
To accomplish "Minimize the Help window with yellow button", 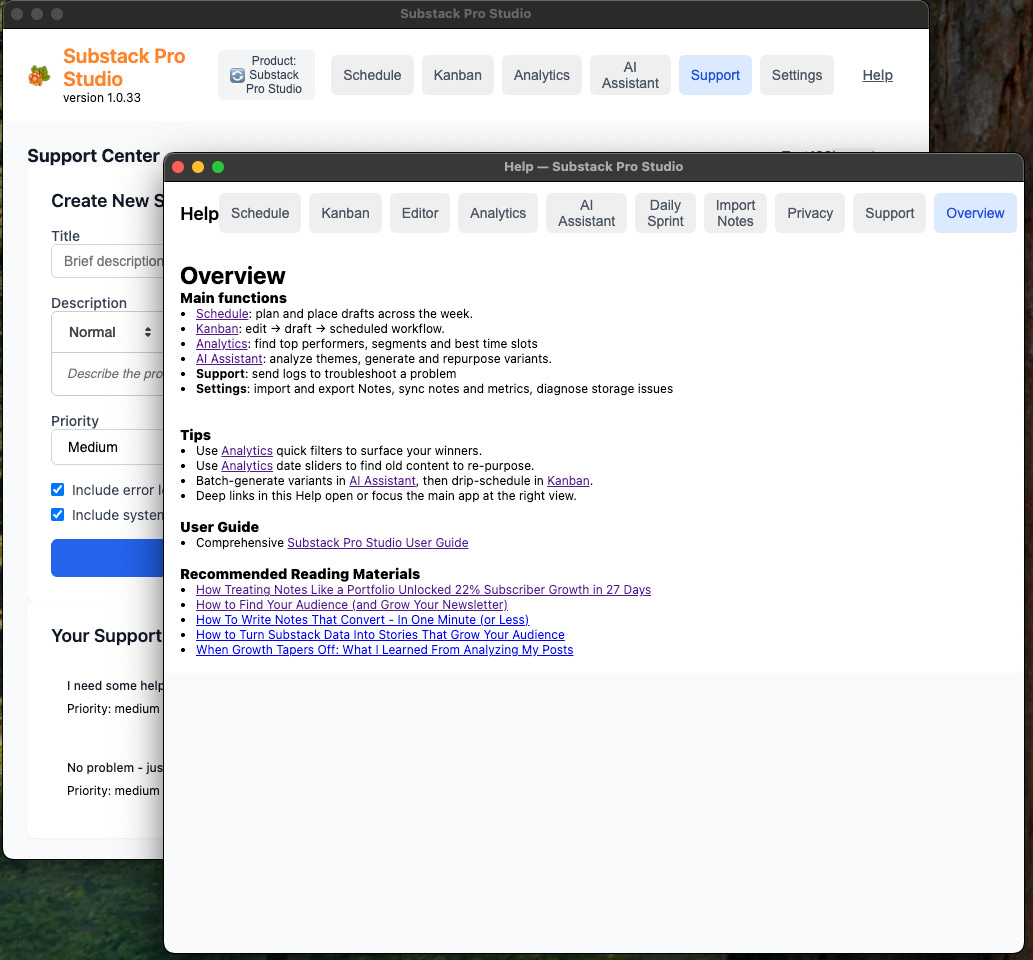I will pyautogui.click(x=198, y=167).
